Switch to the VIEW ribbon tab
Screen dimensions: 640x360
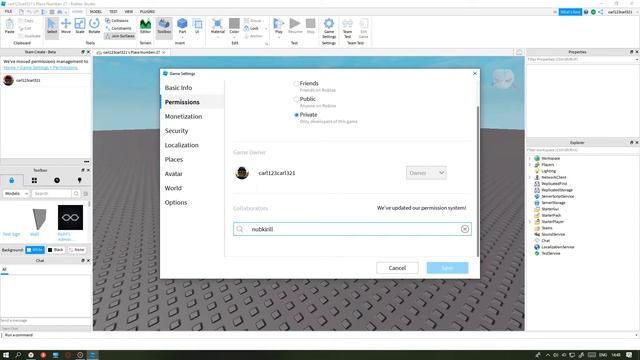(x=129, y=11)
